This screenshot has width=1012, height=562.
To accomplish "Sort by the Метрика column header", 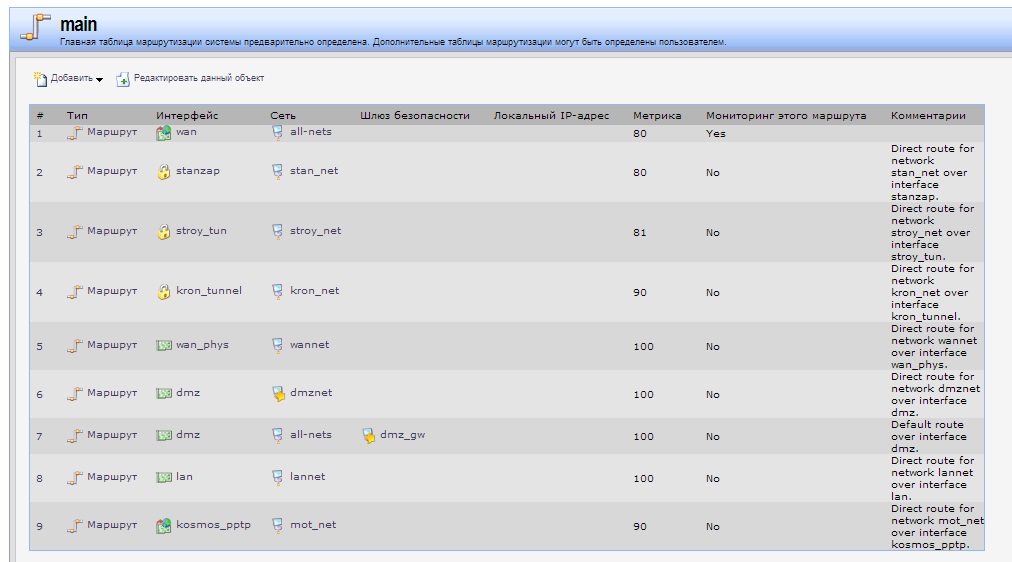I will coord(657,115).
